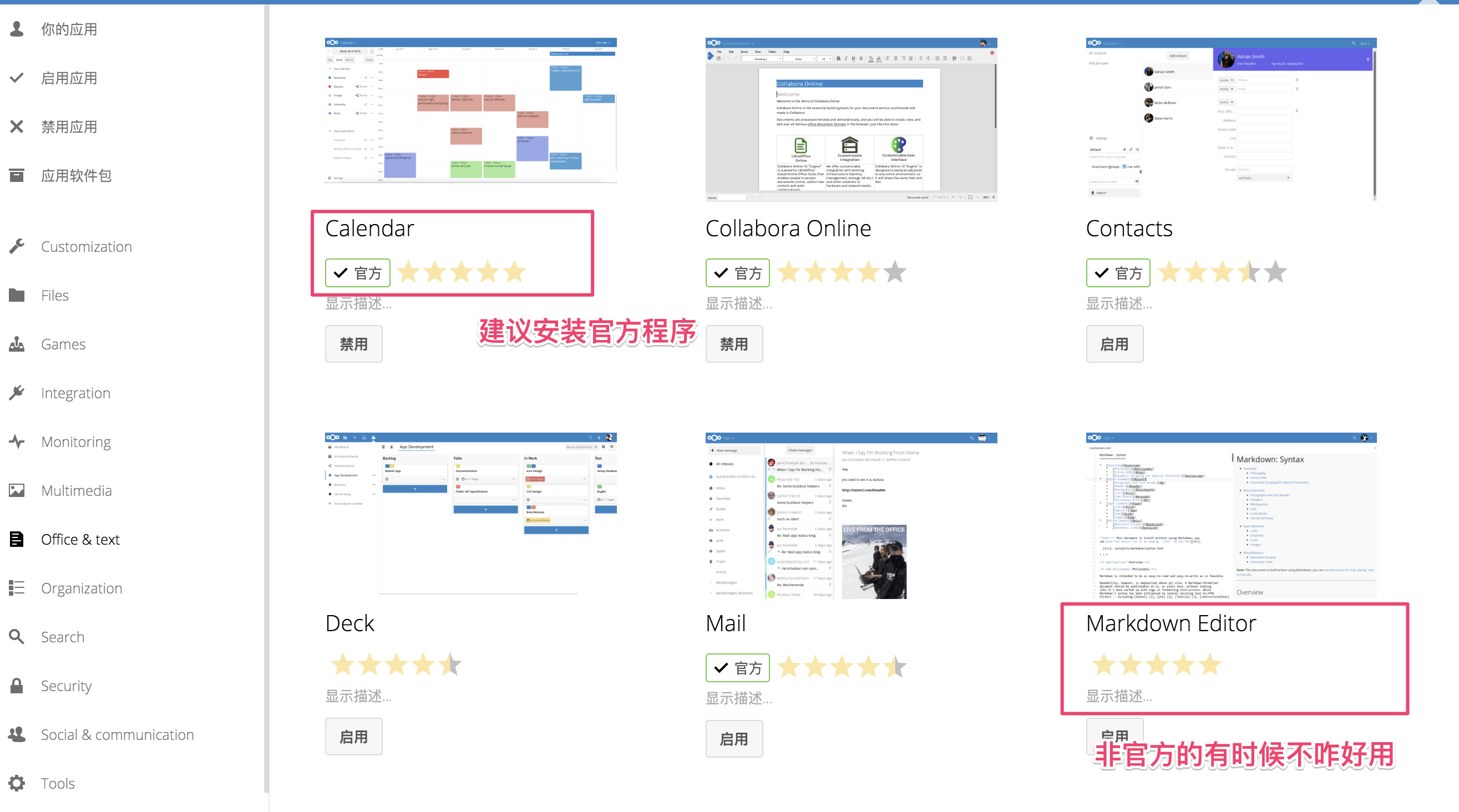Open the Collabora Online screenshot
Screen dimensions: 1459x812
(x=852, y=119)
